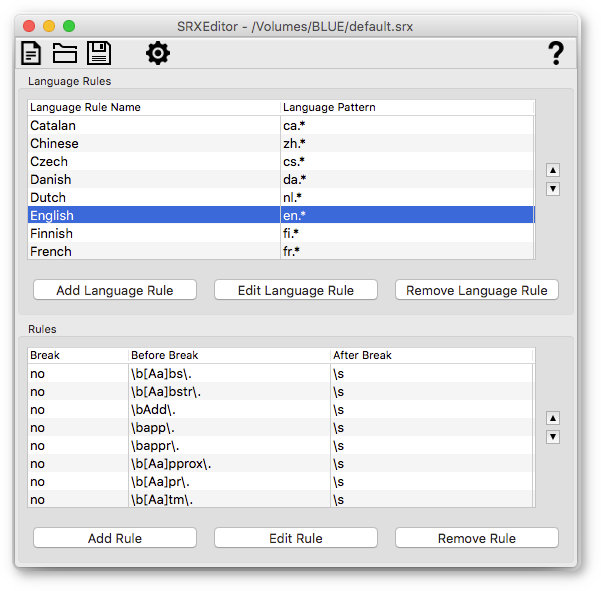The width and height of the screenshot is (601, 591).
Task: Select the \bAdd\. rule
Action: tap(281, 409)
